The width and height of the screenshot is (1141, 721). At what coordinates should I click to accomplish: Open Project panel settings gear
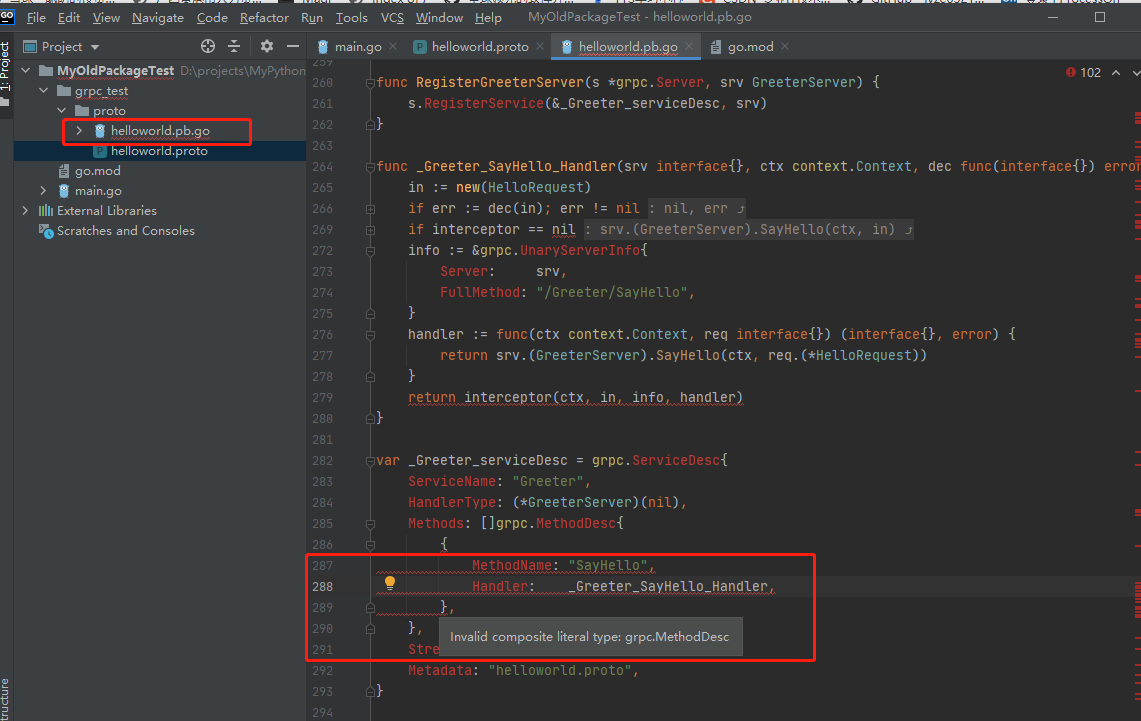point(266,47)
